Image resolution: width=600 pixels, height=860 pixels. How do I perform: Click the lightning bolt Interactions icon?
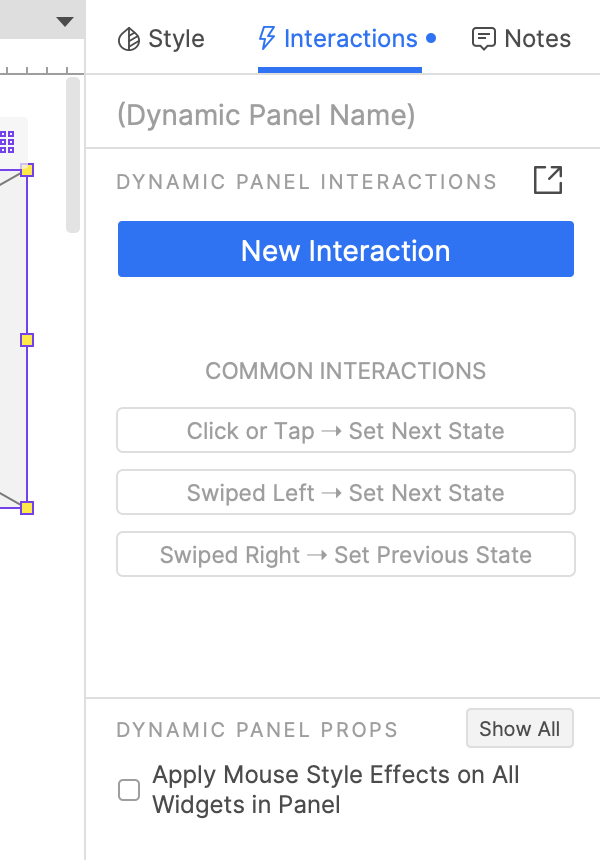coord(267,39)
